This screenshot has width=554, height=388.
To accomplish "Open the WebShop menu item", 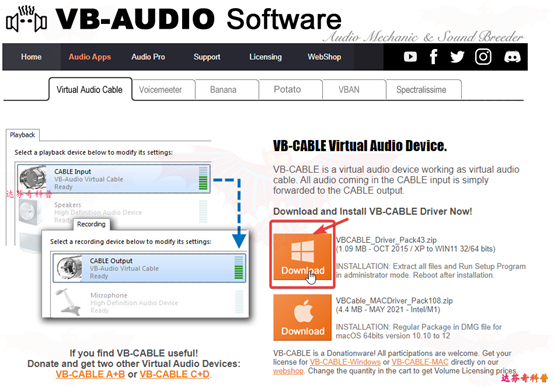I will tap(324, 57).
